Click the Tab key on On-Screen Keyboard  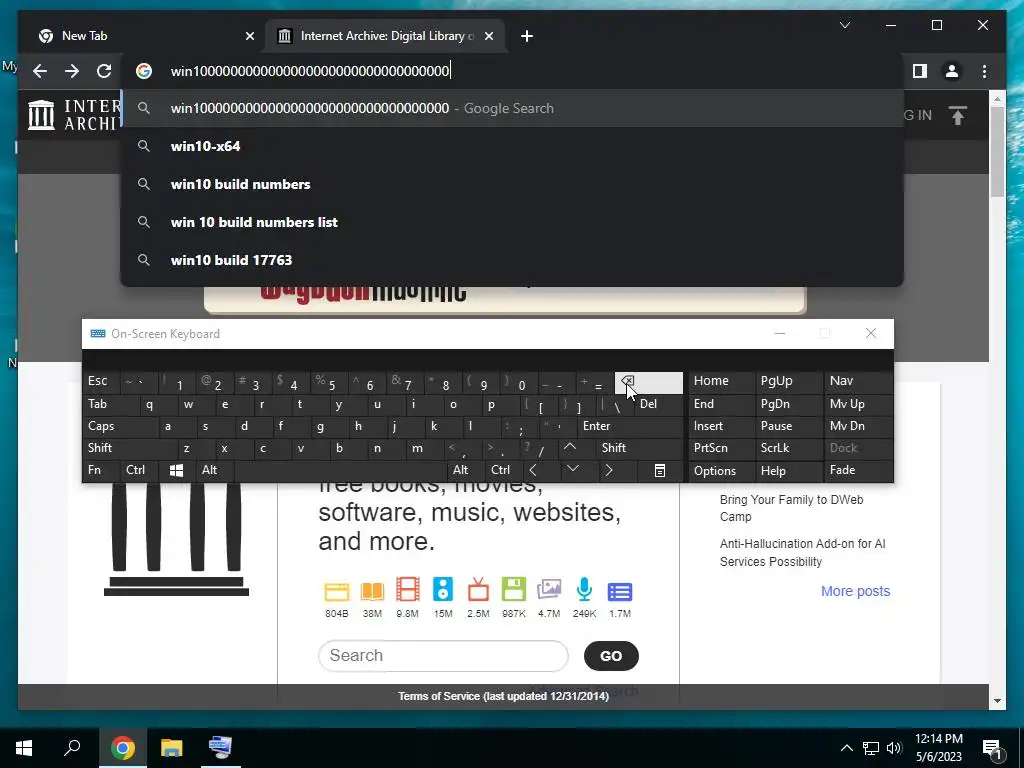pos(111,404)
